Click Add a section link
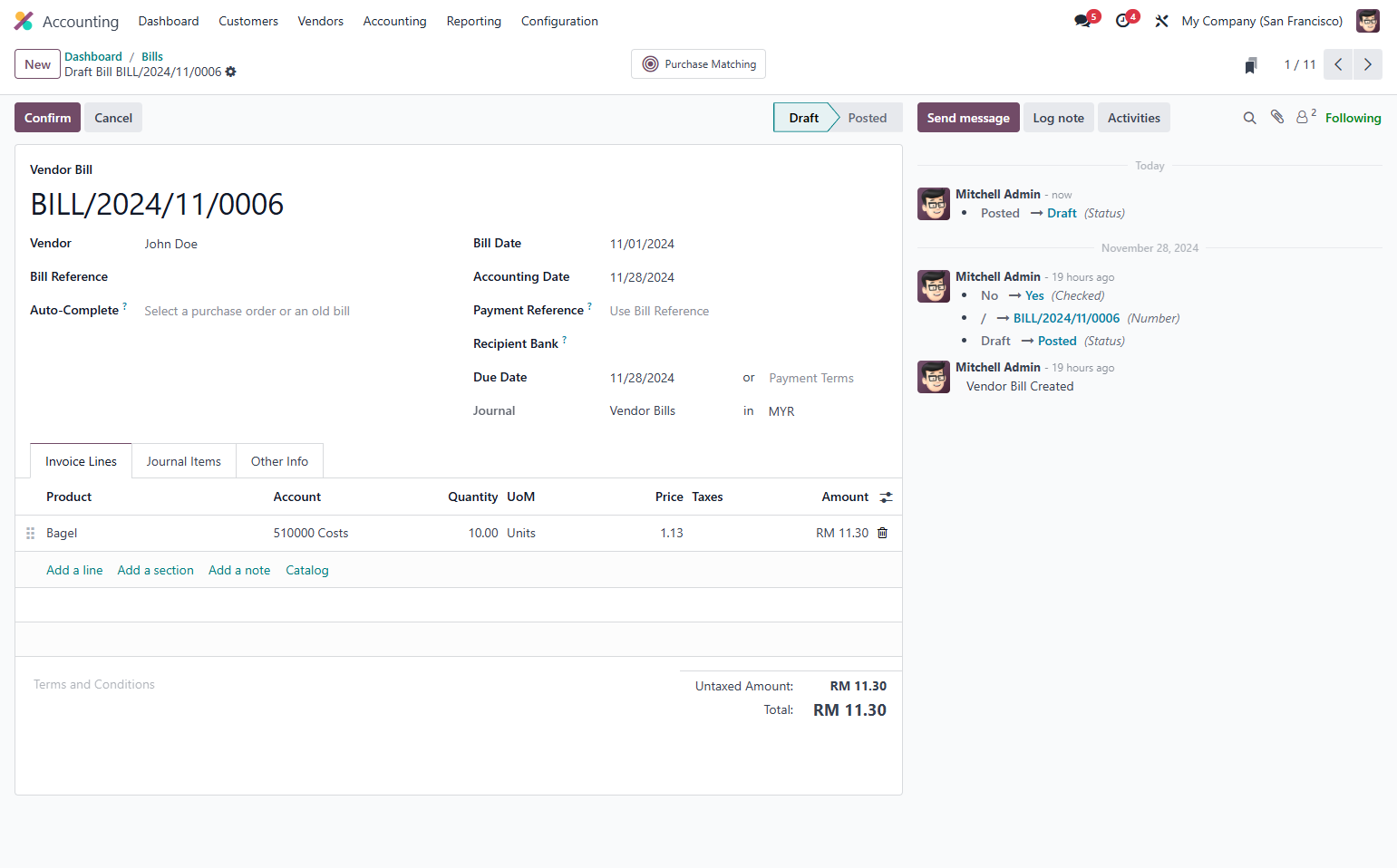Screen dimensions: 1397x868 155,570
